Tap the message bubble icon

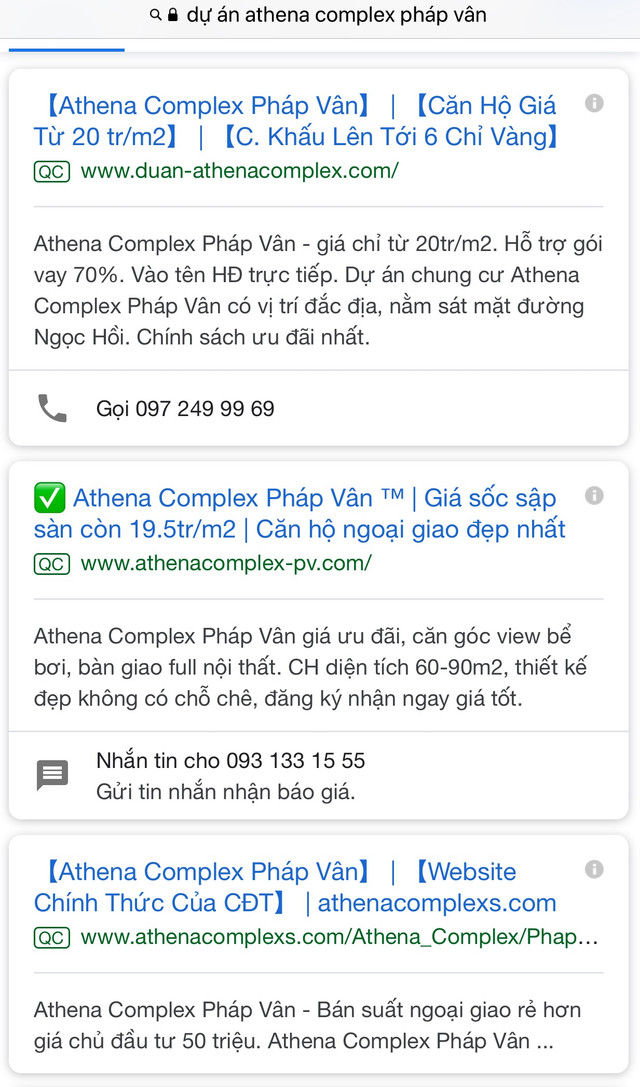[x=52, y=775]
